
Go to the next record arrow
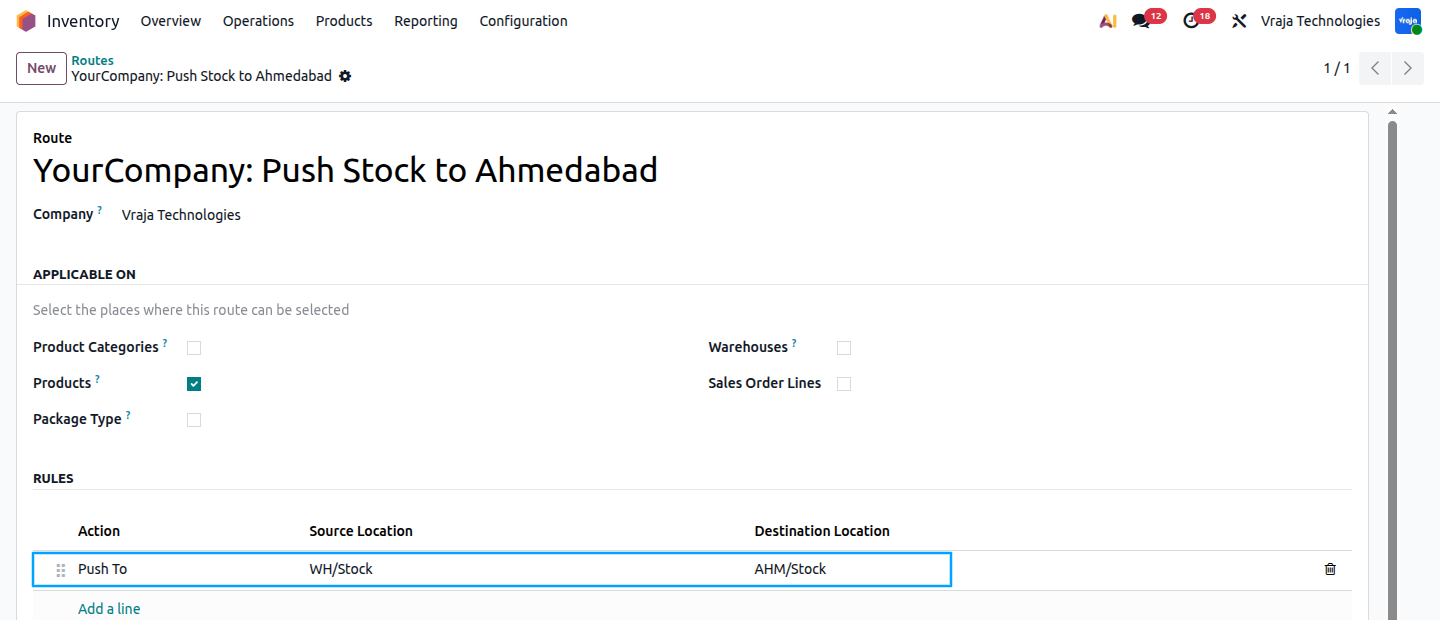click(x=1407, y=68)
